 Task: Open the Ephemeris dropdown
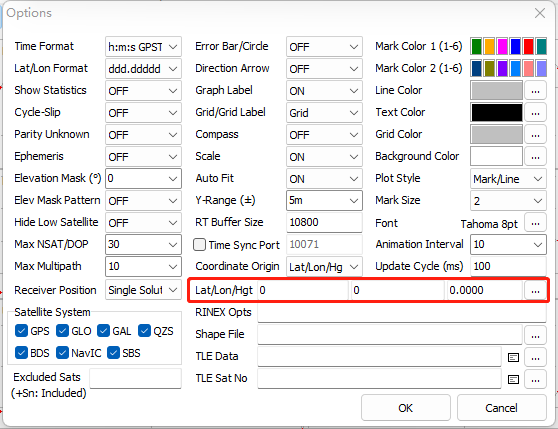(143, 157)
